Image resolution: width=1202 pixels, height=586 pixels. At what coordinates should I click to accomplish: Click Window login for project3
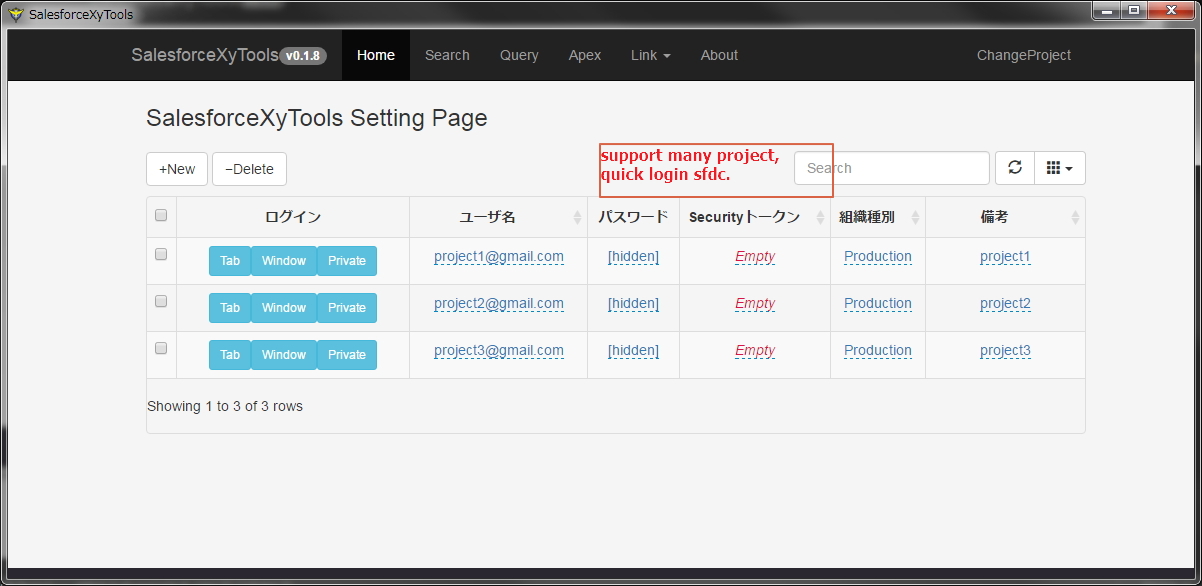(x=284, y=355)
